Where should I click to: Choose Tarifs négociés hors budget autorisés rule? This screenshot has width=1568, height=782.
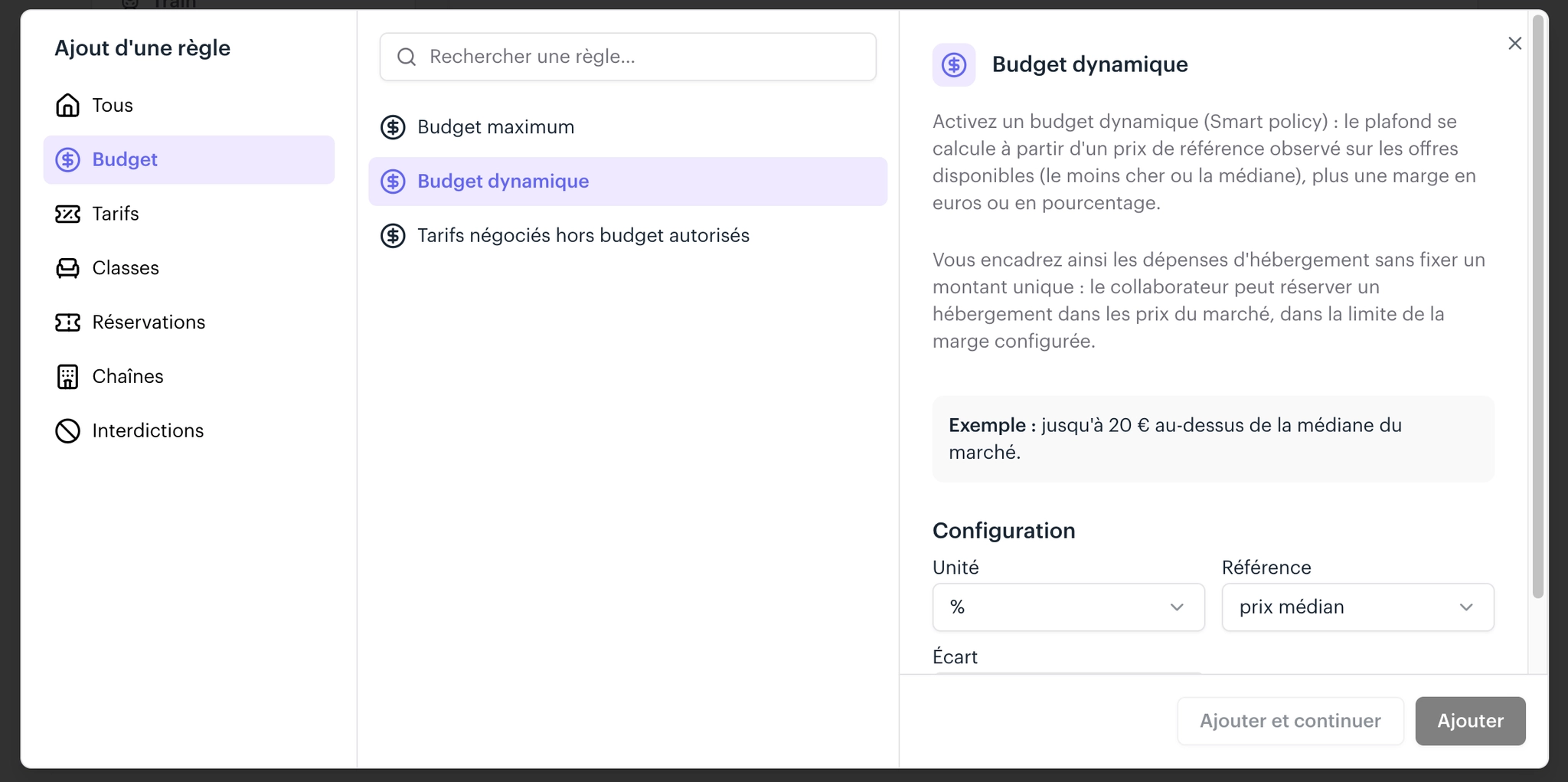click(x=628, y=236)
